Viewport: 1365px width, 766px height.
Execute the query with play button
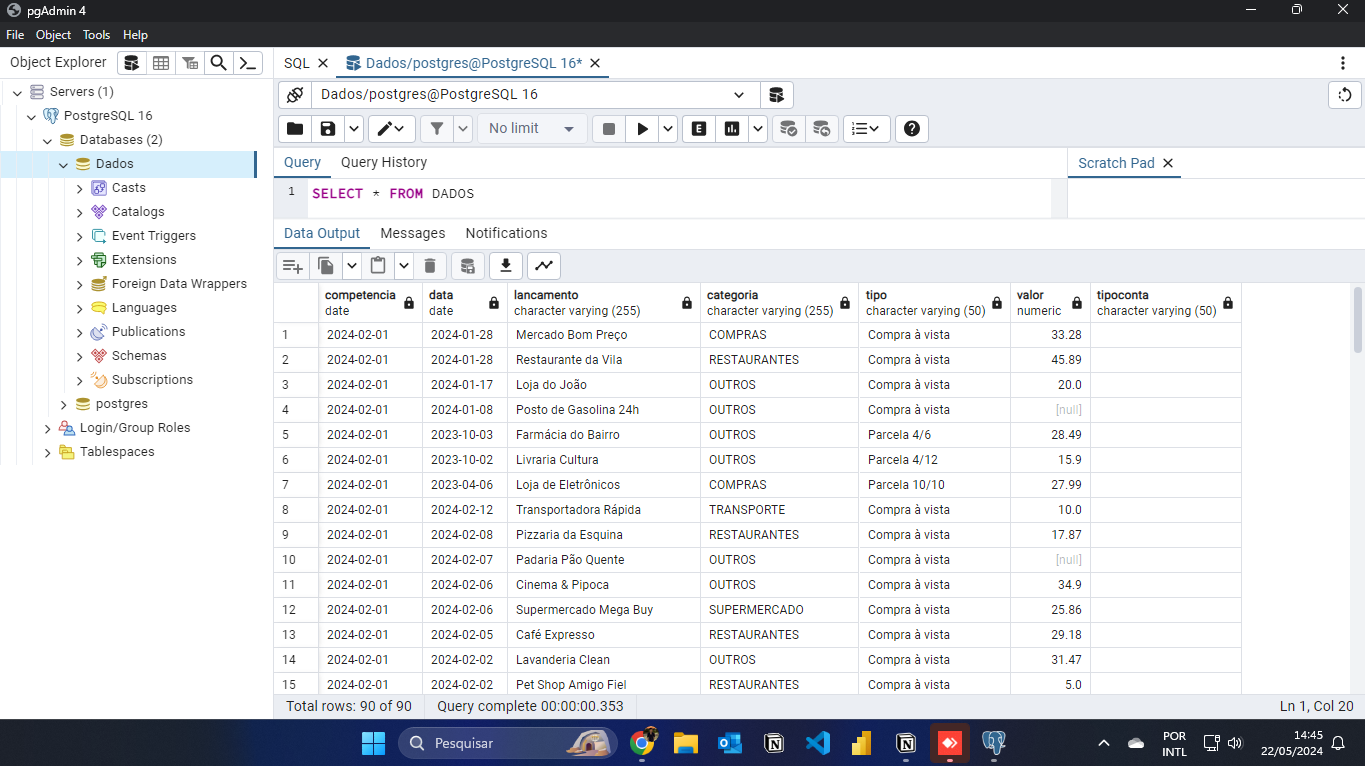click(x=642, y=128)
